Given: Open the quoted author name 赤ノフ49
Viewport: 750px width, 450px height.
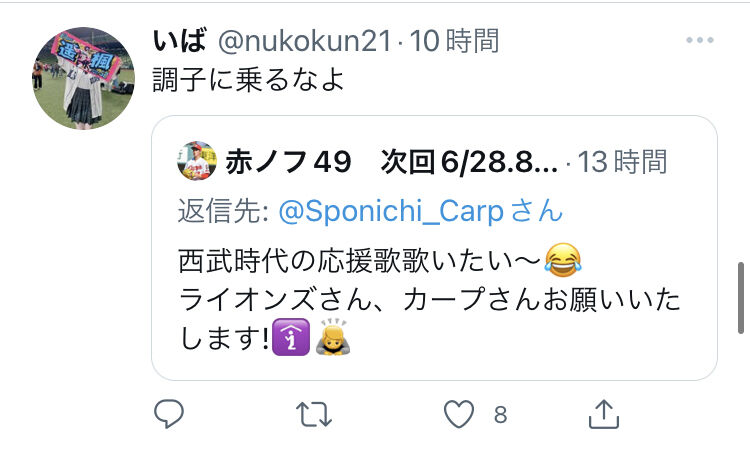Looking at the screenshot, I should (288, 162).
